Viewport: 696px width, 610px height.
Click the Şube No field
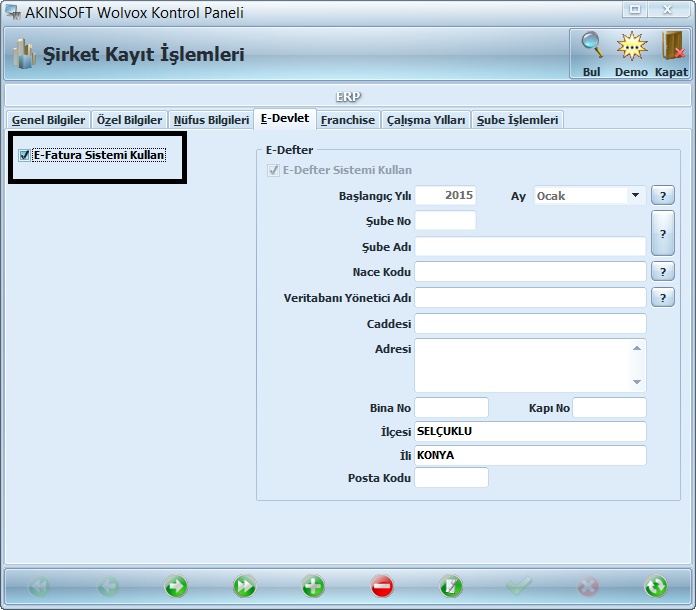(x=445, y=221)
